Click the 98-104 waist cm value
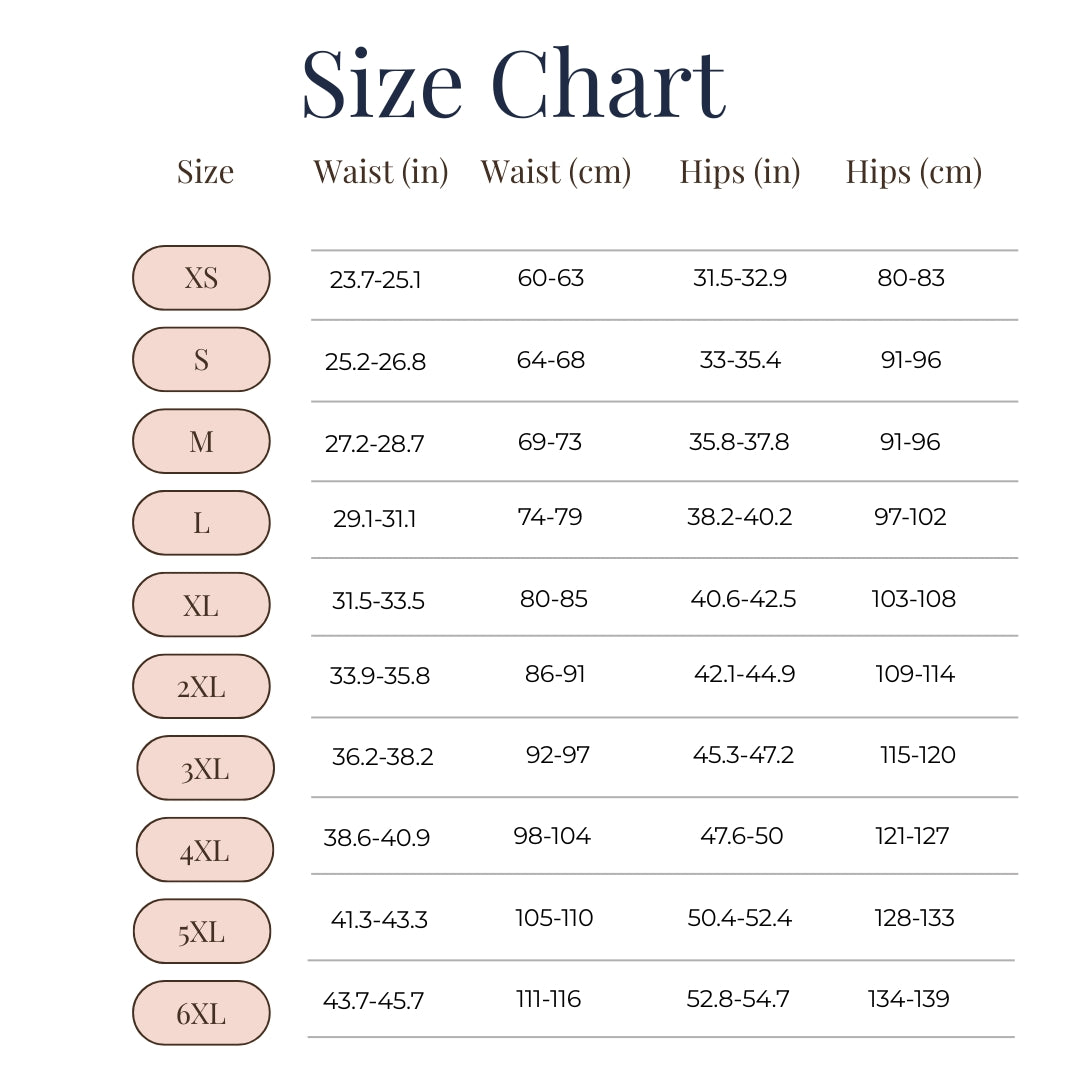 tap(552, 836)
